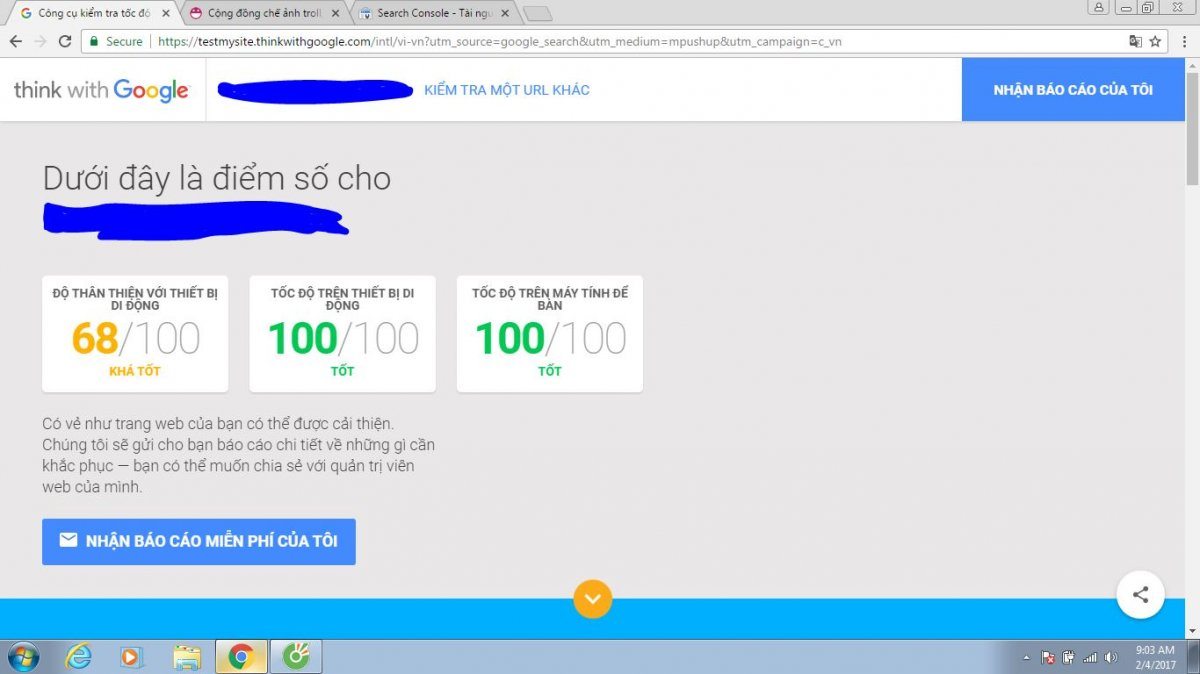
Task: Click the power plug tray icon
Action: (x=1069, y=657)
